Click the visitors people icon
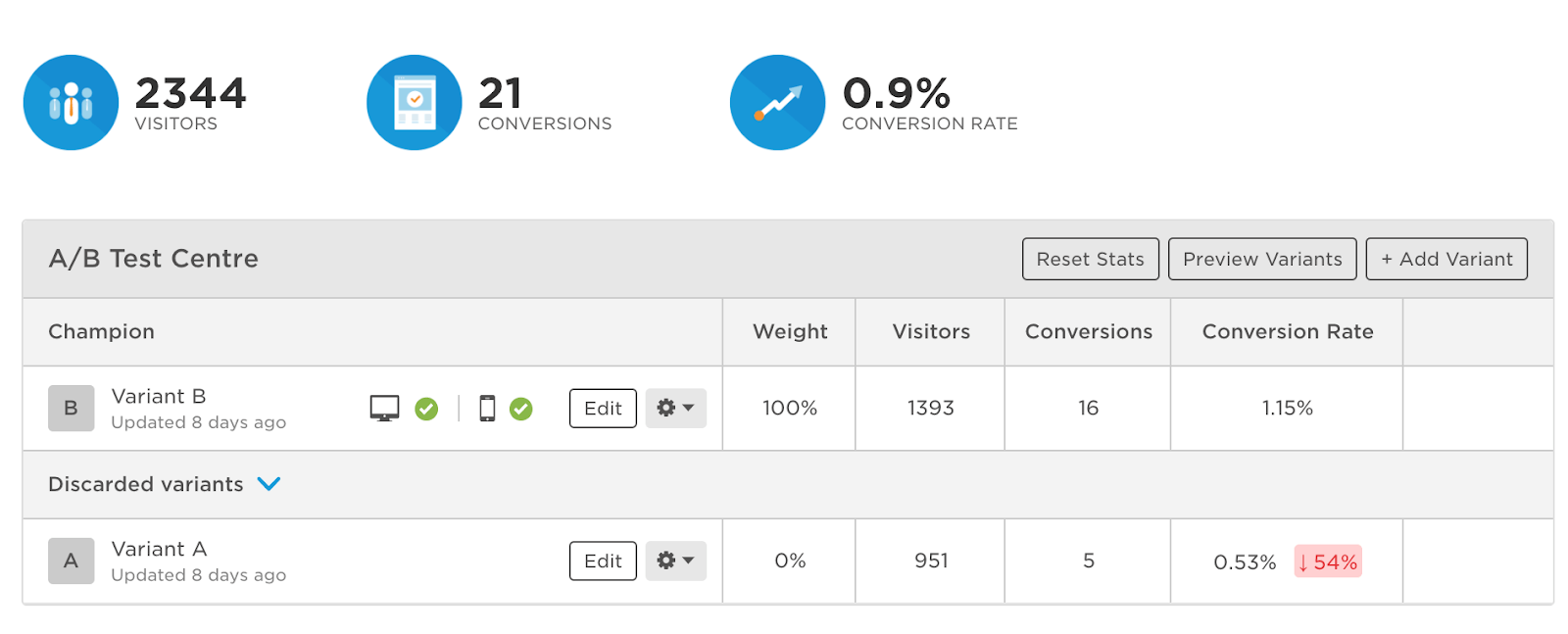1568x634 pixels. click(x=71, y=102)
